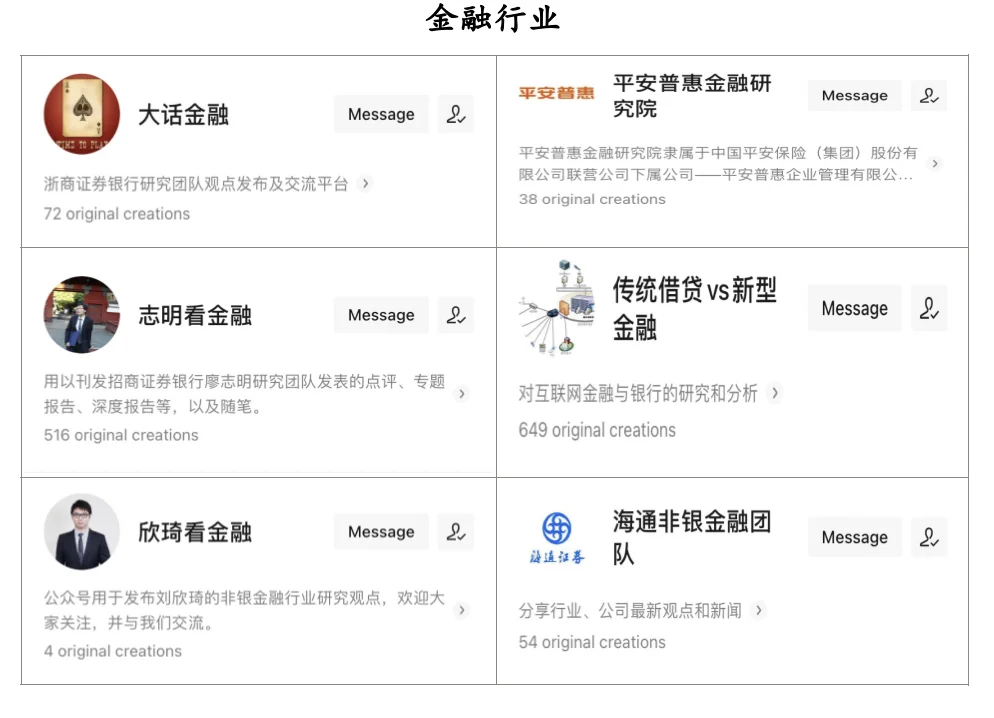
Task: Open the 传统借贷vs新型金融 account title
Action: click(695, 309)
